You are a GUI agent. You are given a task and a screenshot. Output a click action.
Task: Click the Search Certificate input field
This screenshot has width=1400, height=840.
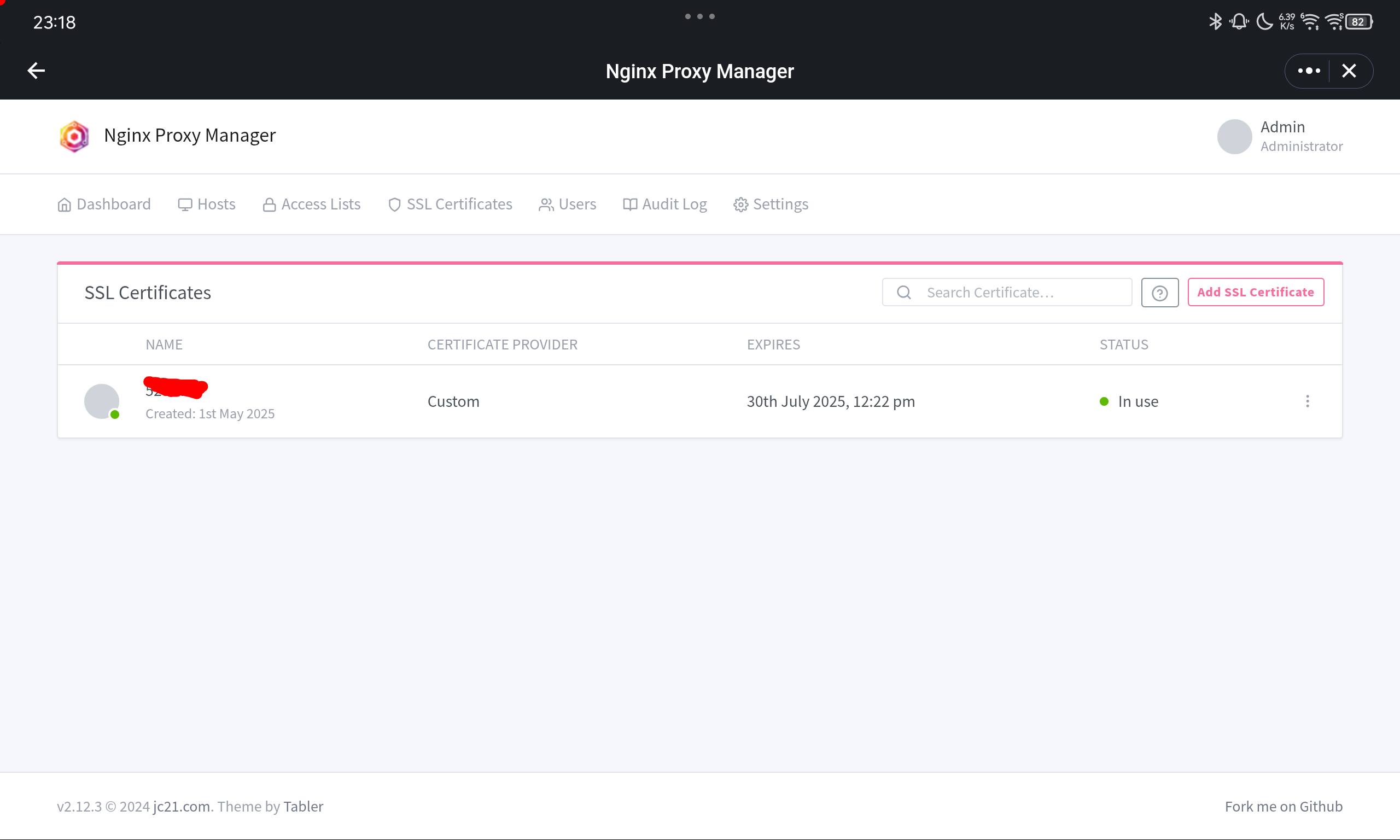click(1007, 292)
